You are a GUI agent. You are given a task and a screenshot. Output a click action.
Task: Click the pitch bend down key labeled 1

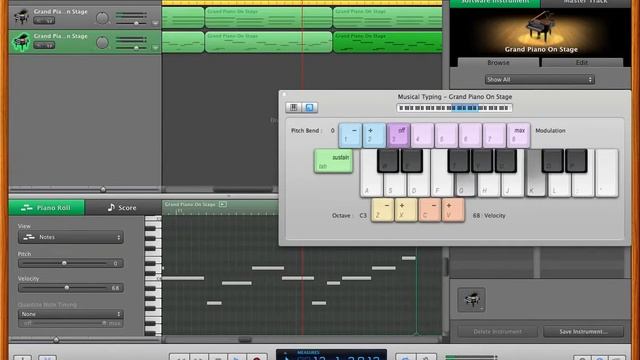[x=350, y=135]
